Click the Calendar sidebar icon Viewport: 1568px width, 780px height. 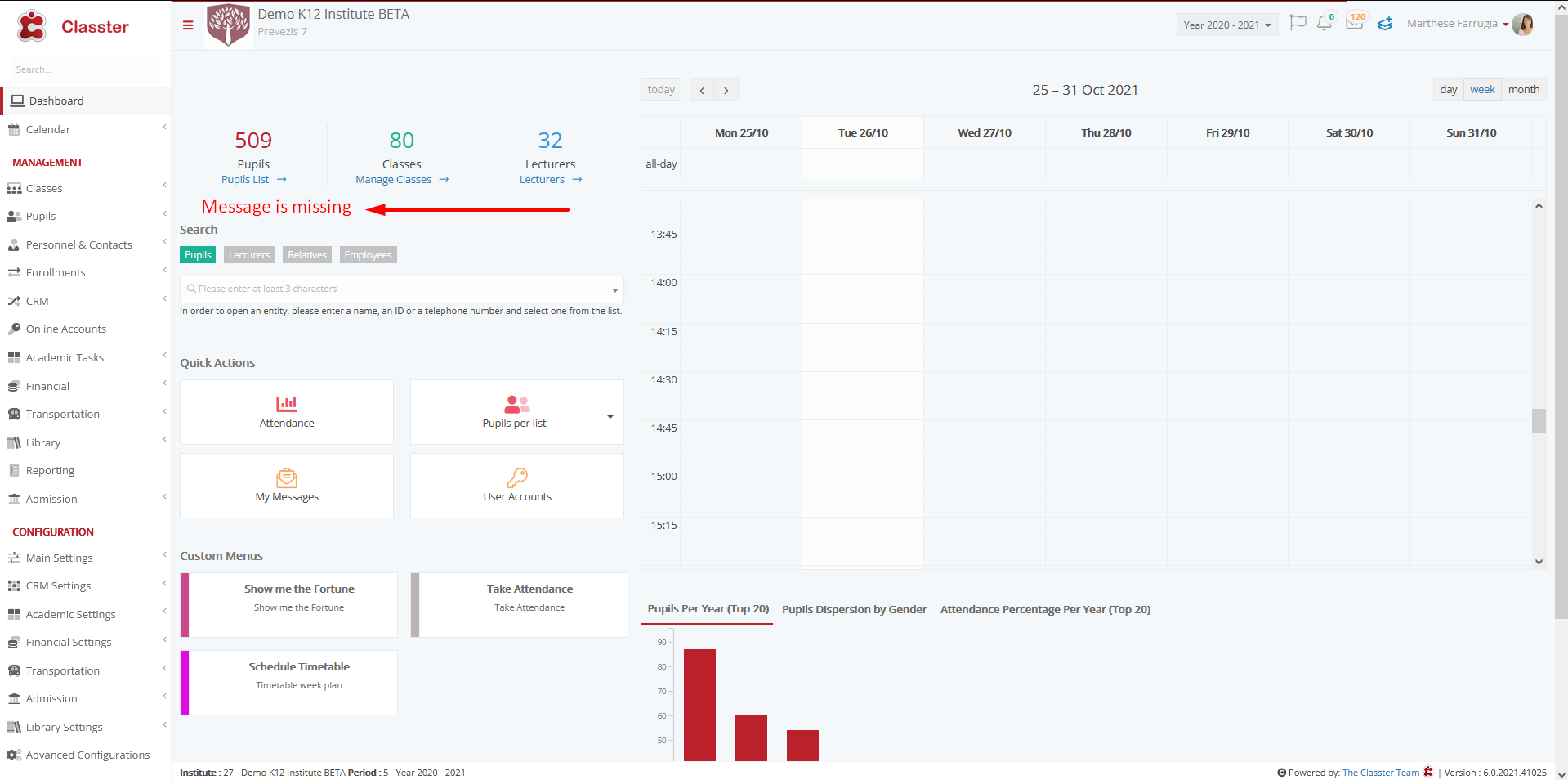[x=14, y=129]
